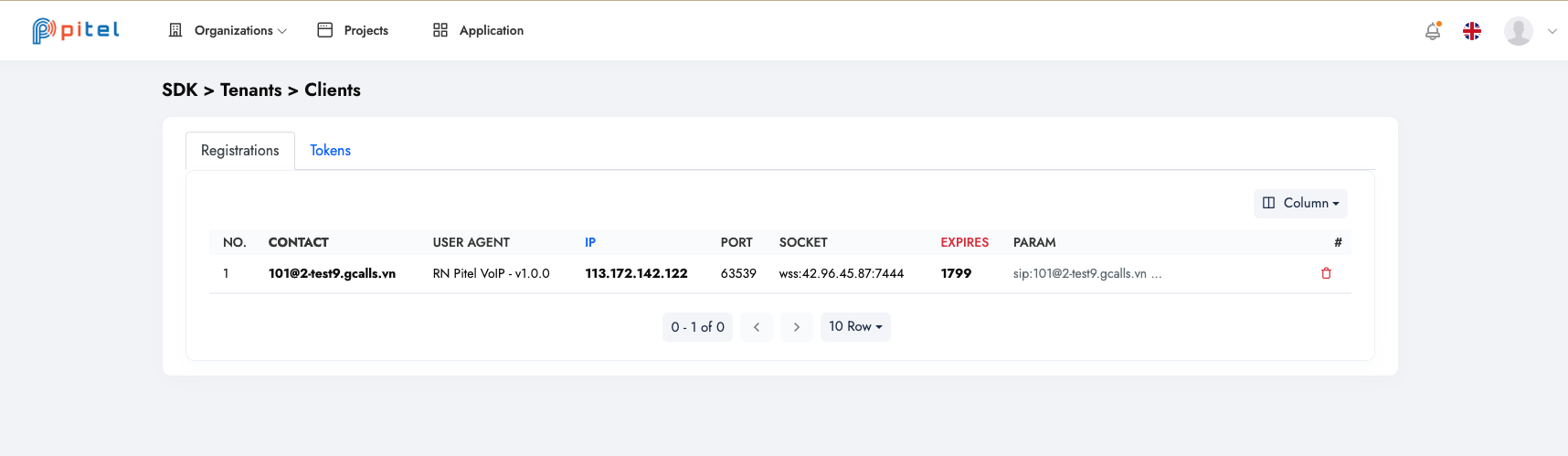Expand the user account chevron
Viewport: 1568px width, 456px height.
point(1552,31)
